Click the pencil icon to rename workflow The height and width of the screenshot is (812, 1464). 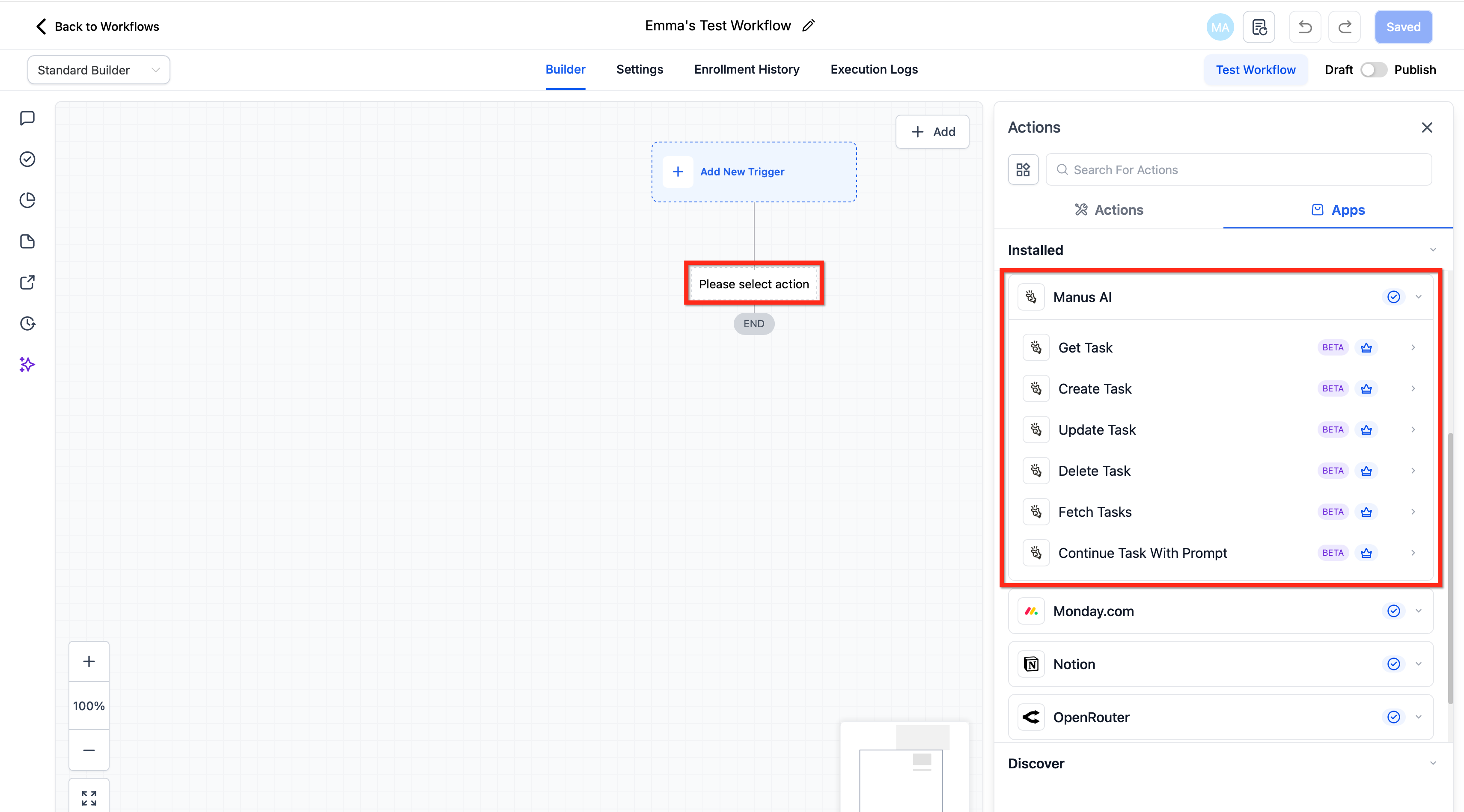pyautogui.click(x=808, y=26)
